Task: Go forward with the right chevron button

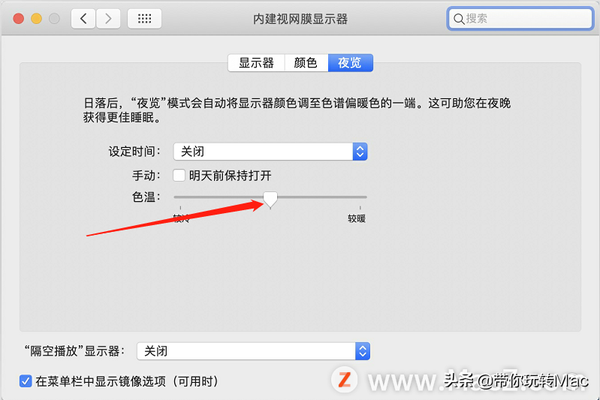Action: pyautogui.click(x=108, y=18)
